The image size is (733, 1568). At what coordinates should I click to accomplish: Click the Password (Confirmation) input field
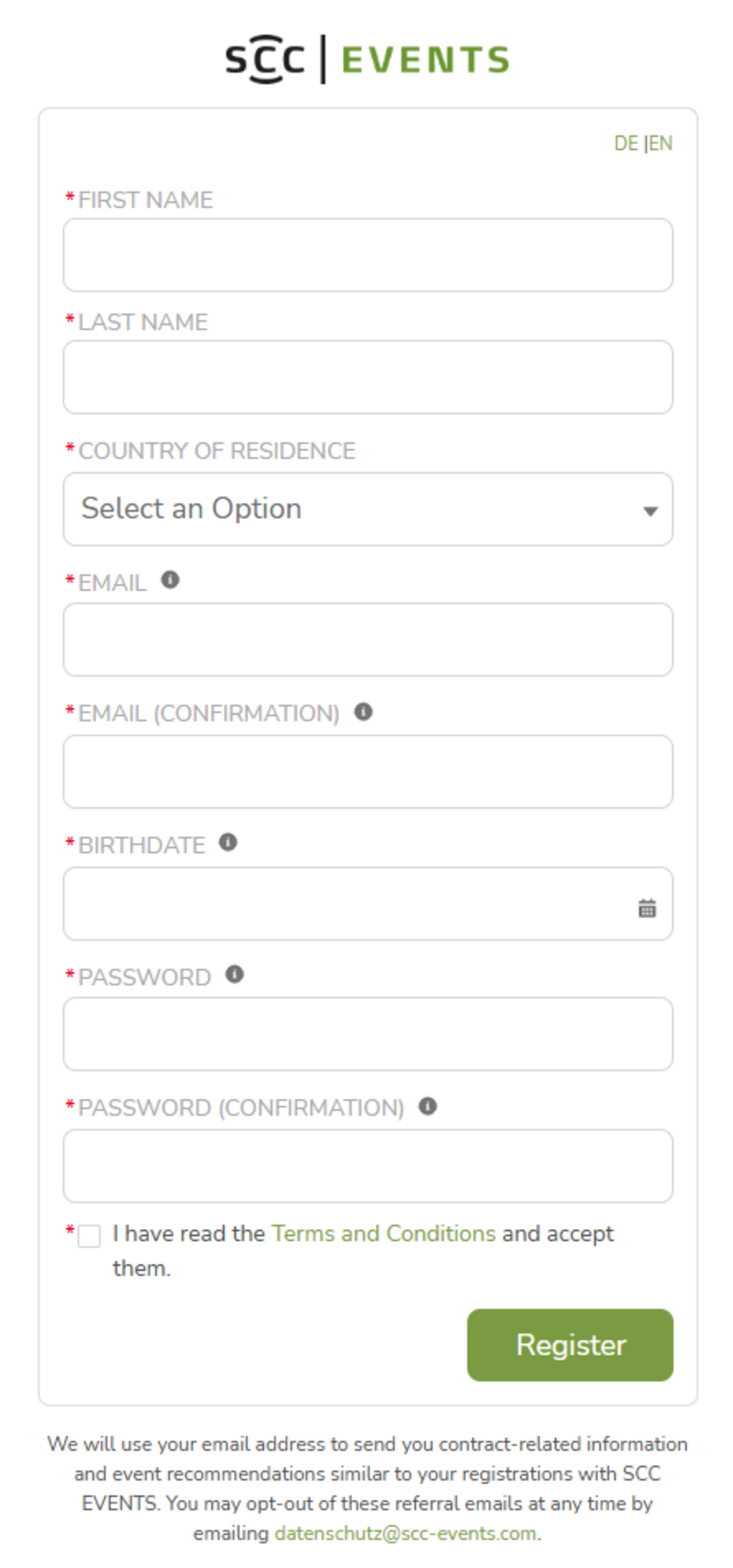tap(367, 1166)
